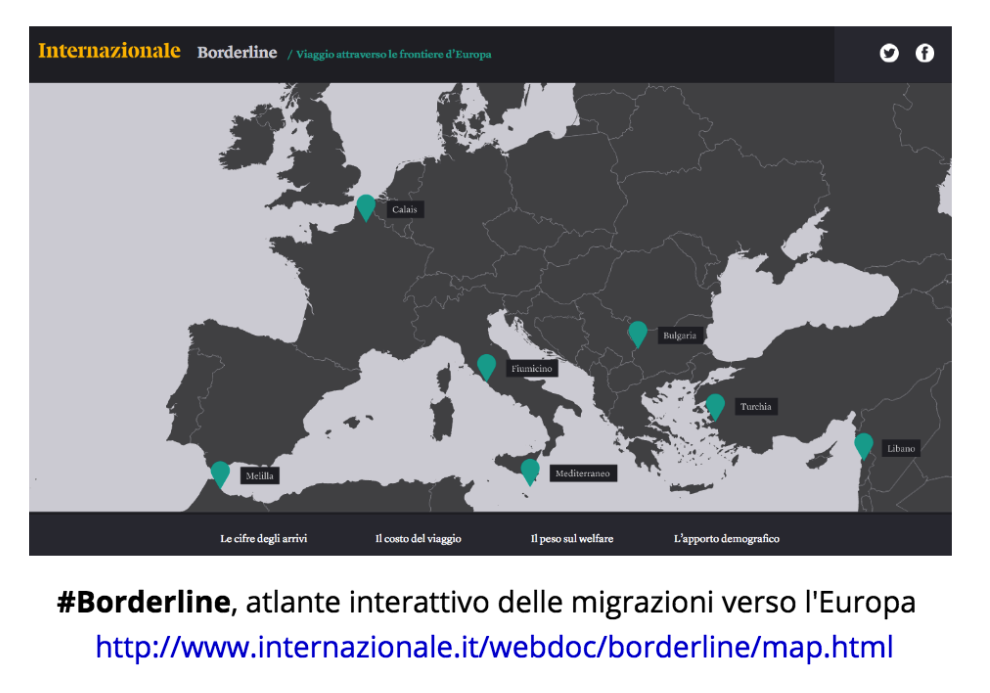Select the Fiumicino map pin
This screenshot has height=693, width=990.
486,367
